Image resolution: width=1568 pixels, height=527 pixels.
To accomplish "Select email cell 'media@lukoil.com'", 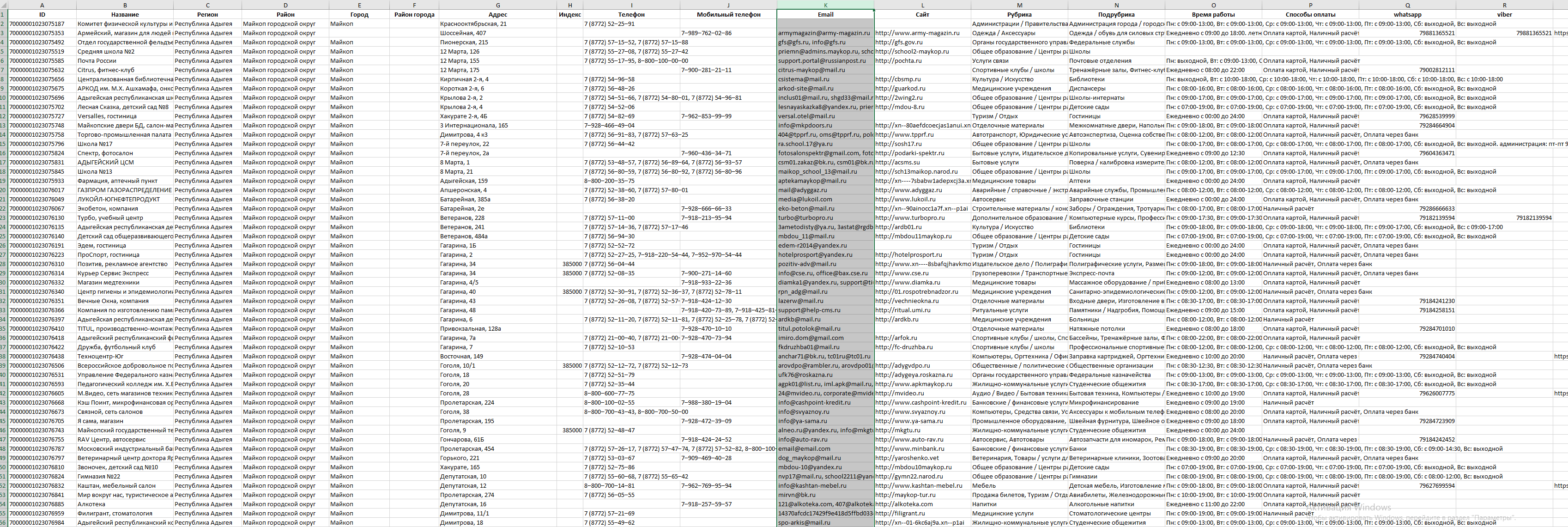I will [825, 200].
